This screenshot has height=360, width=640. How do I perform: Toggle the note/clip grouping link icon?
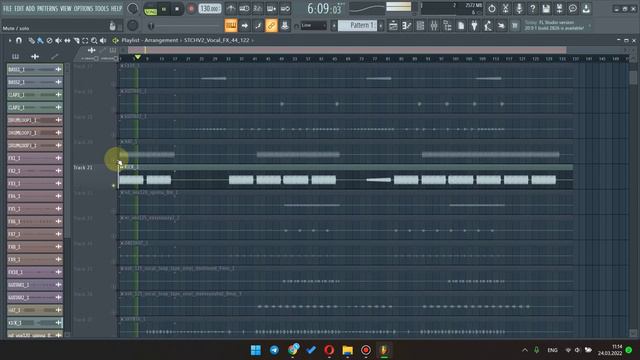click(271, 26)
